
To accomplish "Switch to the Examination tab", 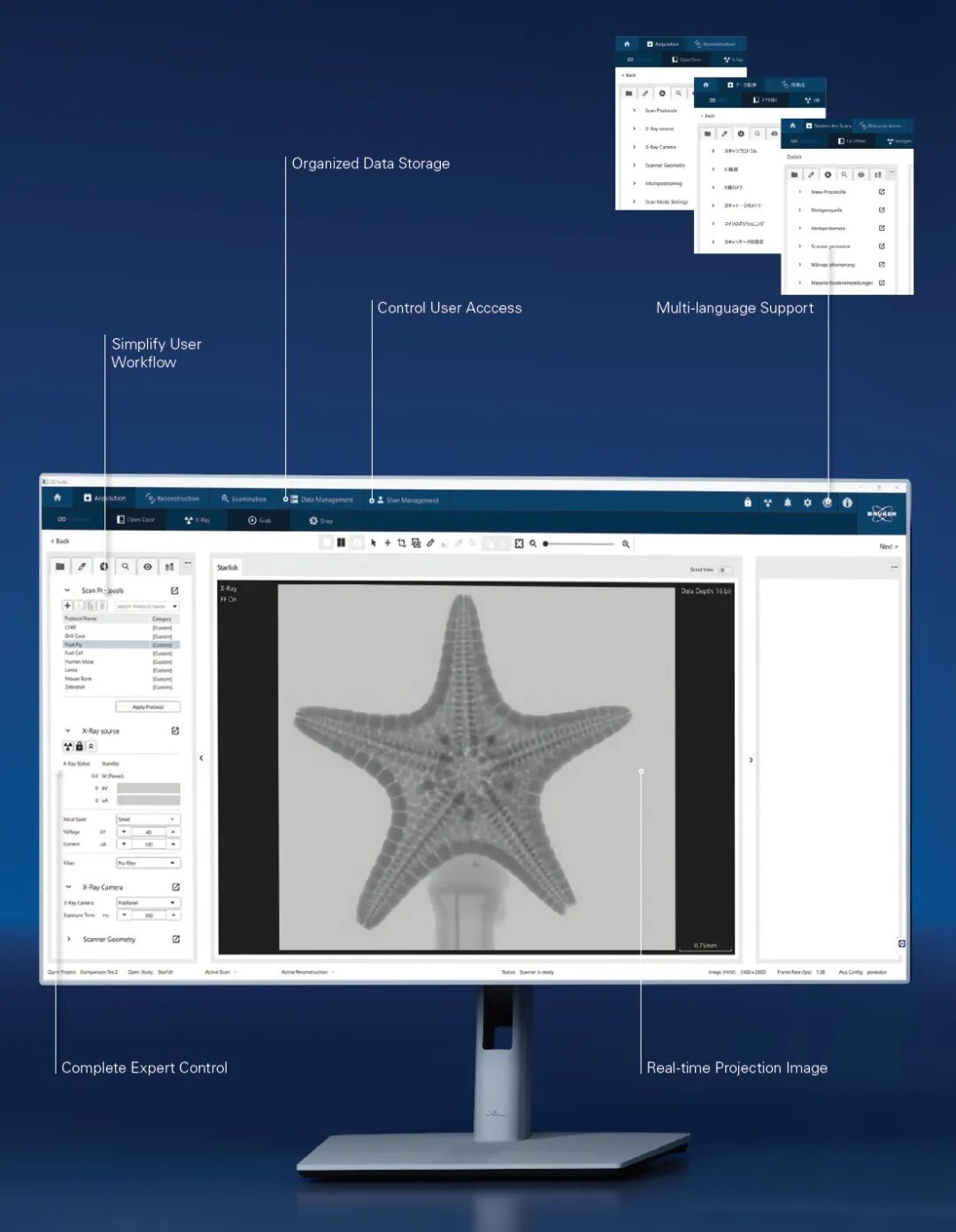I will [x=243, y=499].
